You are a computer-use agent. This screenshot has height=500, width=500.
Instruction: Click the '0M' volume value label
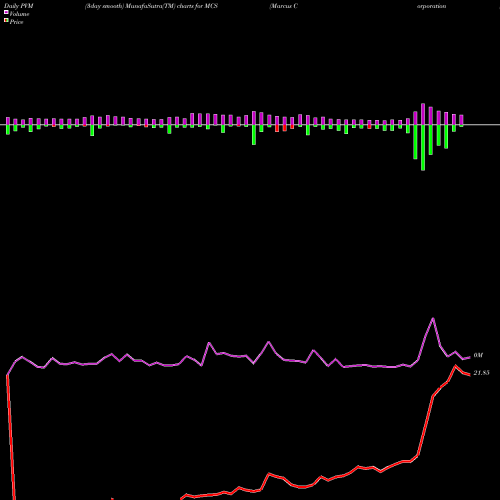pos(478,355)
